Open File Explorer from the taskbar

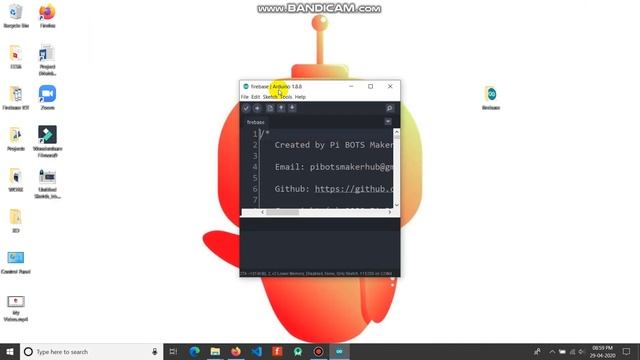pos(215,351)
